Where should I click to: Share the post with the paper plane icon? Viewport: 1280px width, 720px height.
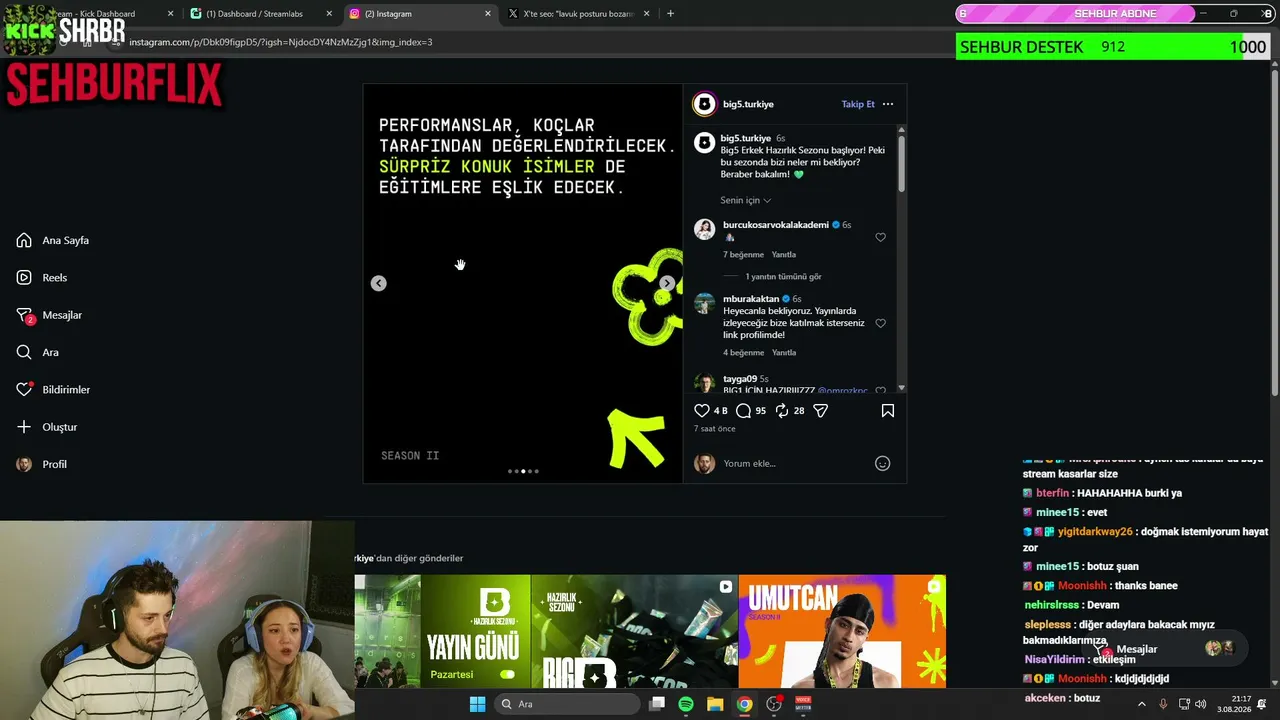pyautogui.click(x=821, y=410)
